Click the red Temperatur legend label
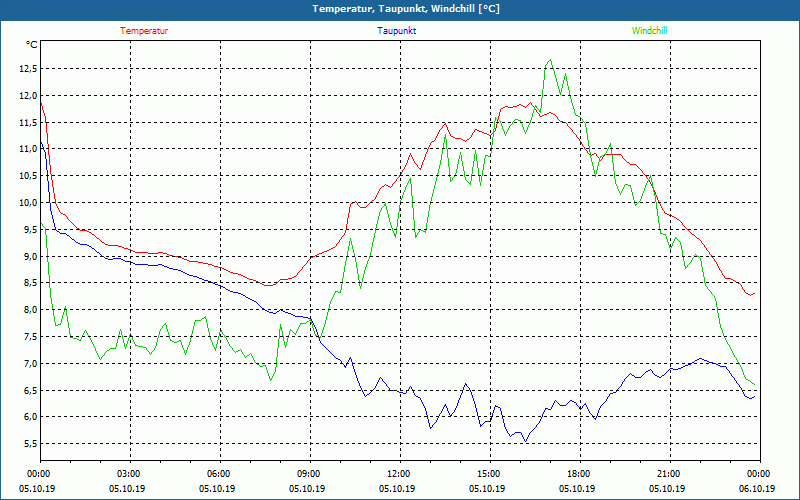The height and width of the screenshot is (500, 800). [144, 31]
